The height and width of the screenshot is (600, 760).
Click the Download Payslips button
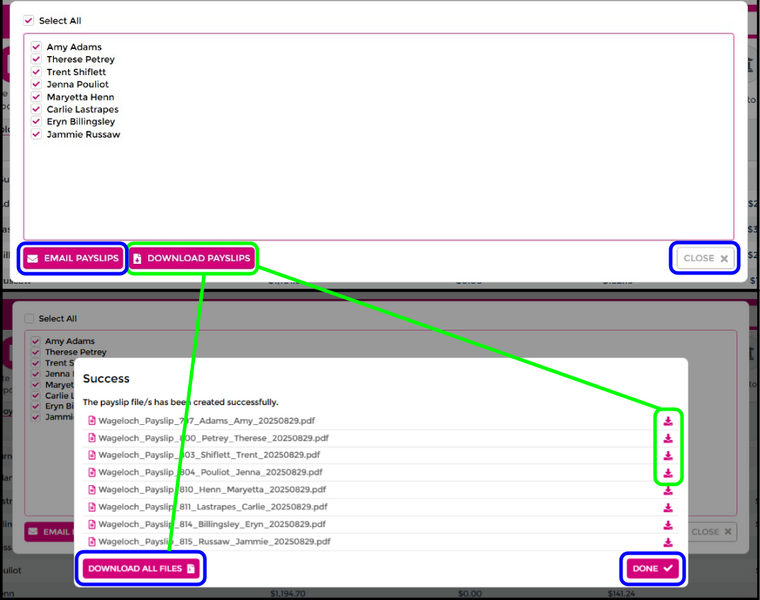(x=192, y=258)
